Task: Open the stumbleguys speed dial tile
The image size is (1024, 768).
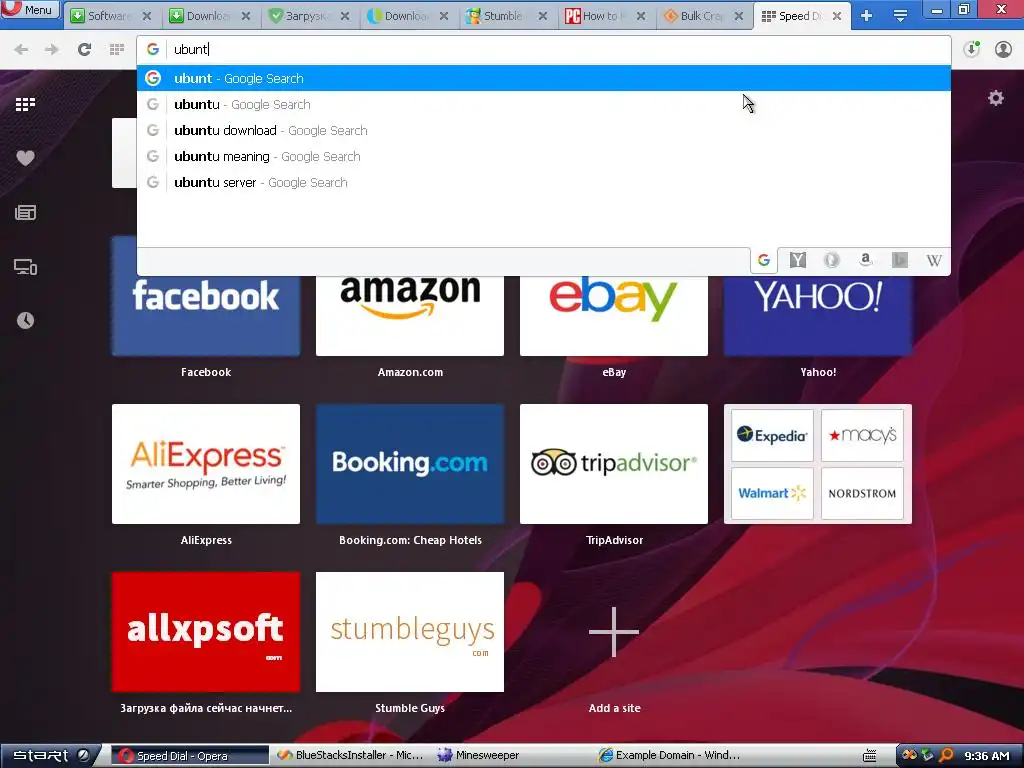Action: pos(409,632)
